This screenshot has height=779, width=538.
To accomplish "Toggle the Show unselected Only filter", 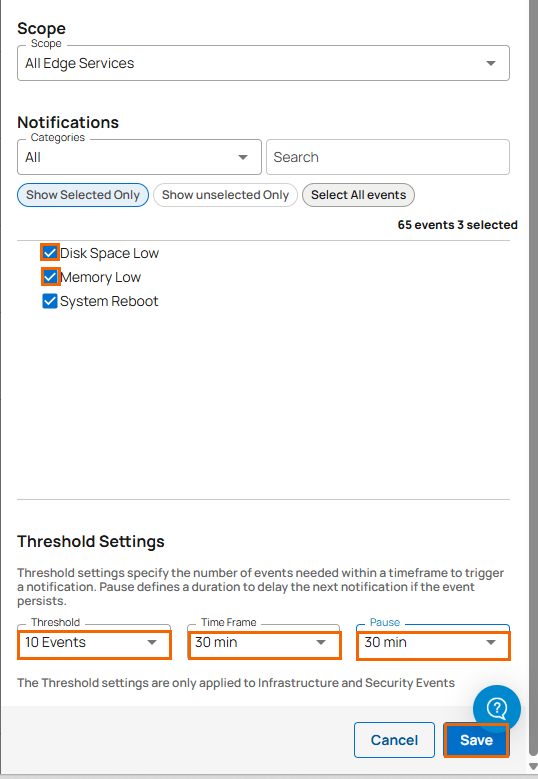I will pyautogui.click(x=225, y=195).
